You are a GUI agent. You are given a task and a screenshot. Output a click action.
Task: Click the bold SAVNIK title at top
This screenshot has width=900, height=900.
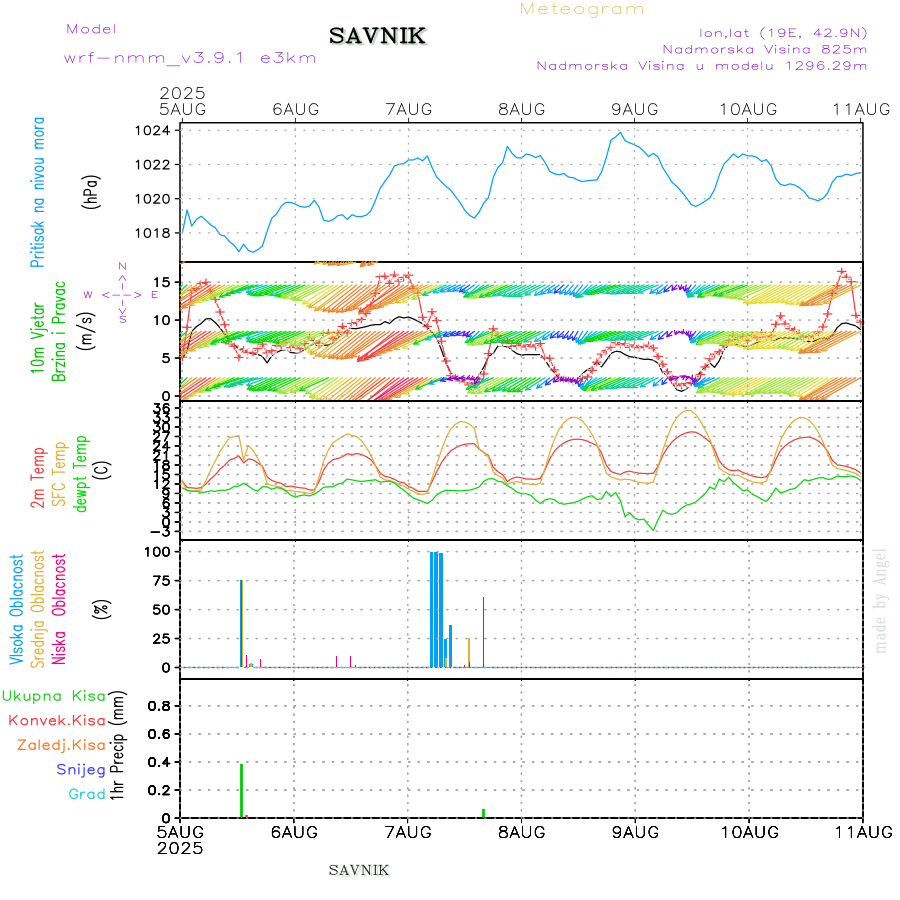[x=378, y=37]
